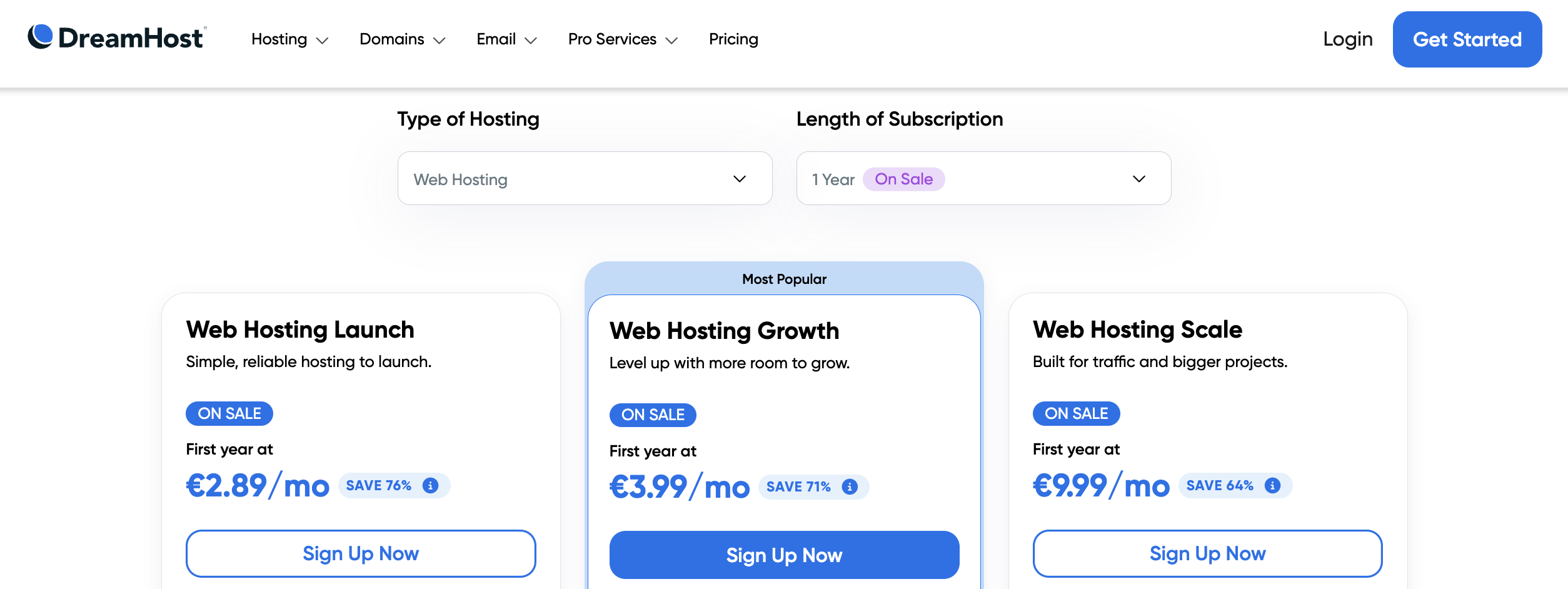Click the Most Popular banner

784,279
